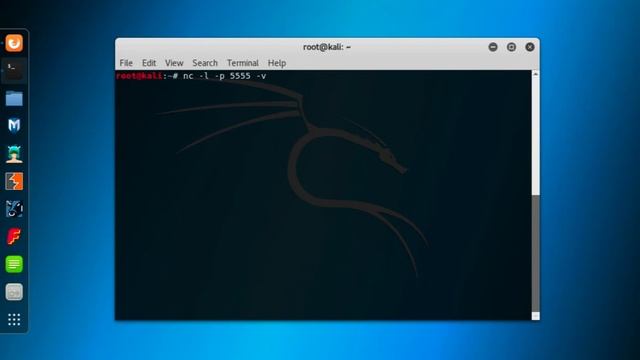Close the root@kali terminal window

(530, 47)
